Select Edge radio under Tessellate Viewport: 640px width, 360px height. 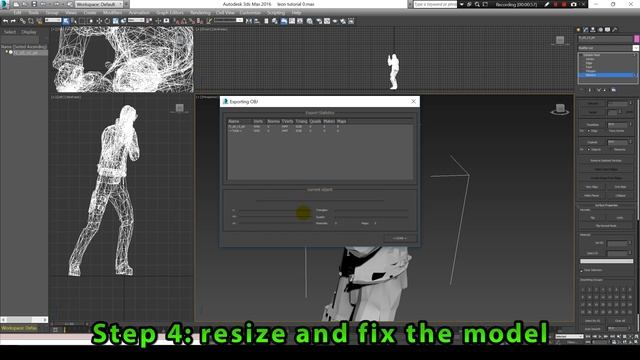[x=589, y=131]
